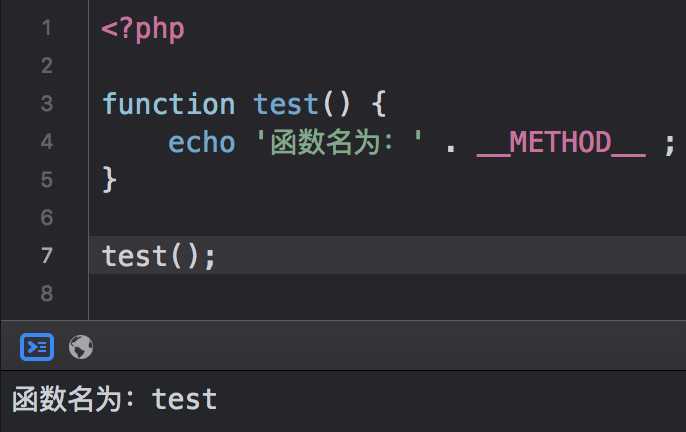
Task: Click the function keyword on line 3
Action: pos(168,104)
